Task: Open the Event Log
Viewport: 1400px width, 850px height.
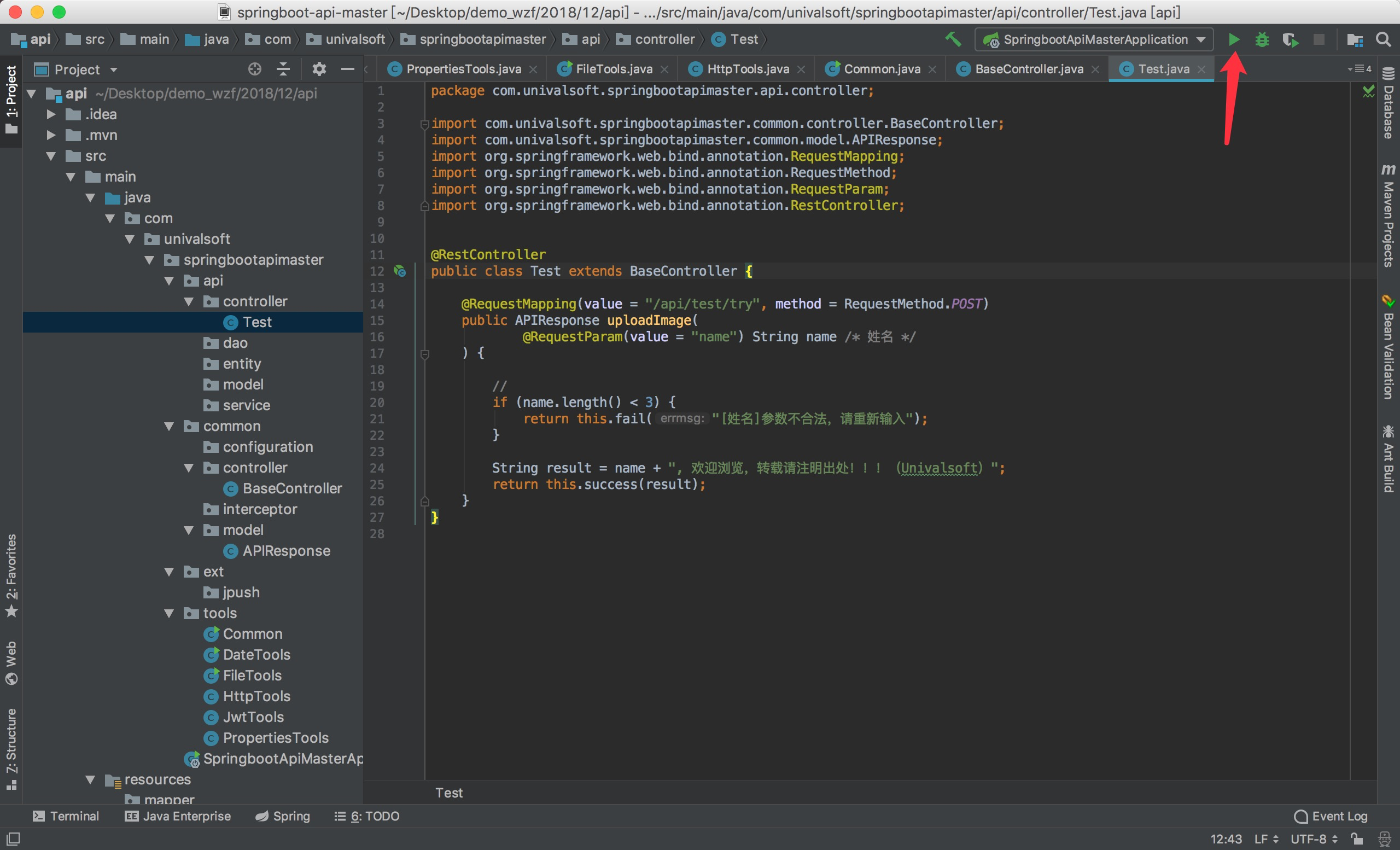Action: pos(1331,816)
